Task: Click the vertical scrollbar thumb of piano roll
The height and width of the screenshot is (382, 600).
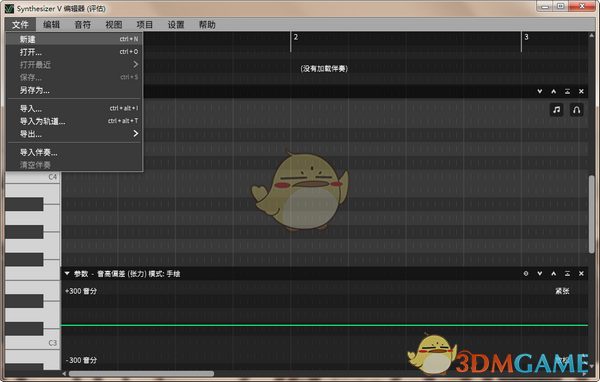Action: click(592, 214)
